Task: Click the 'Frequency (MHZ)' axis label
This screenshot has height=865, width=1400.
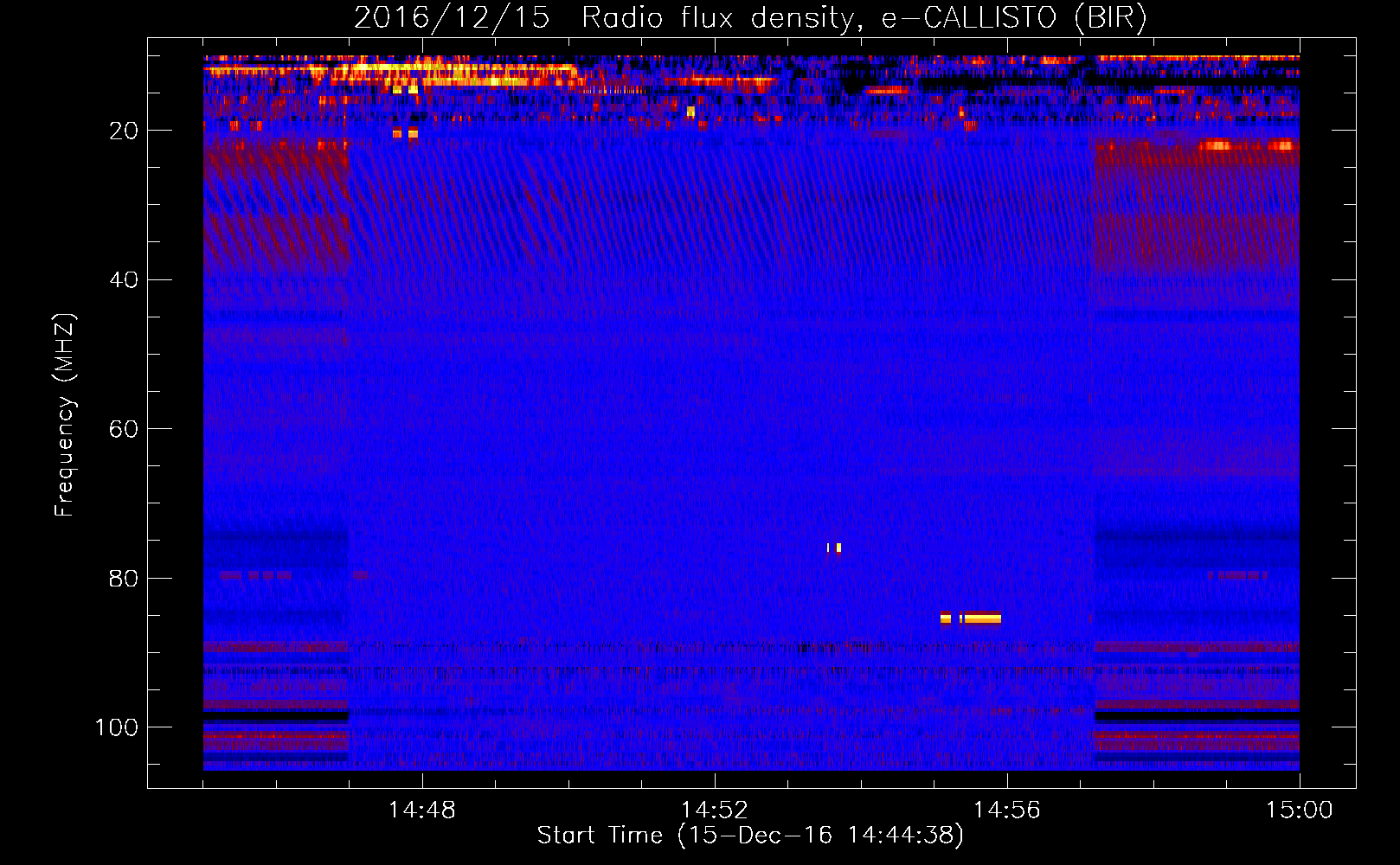Action: [x=65, y=415]
